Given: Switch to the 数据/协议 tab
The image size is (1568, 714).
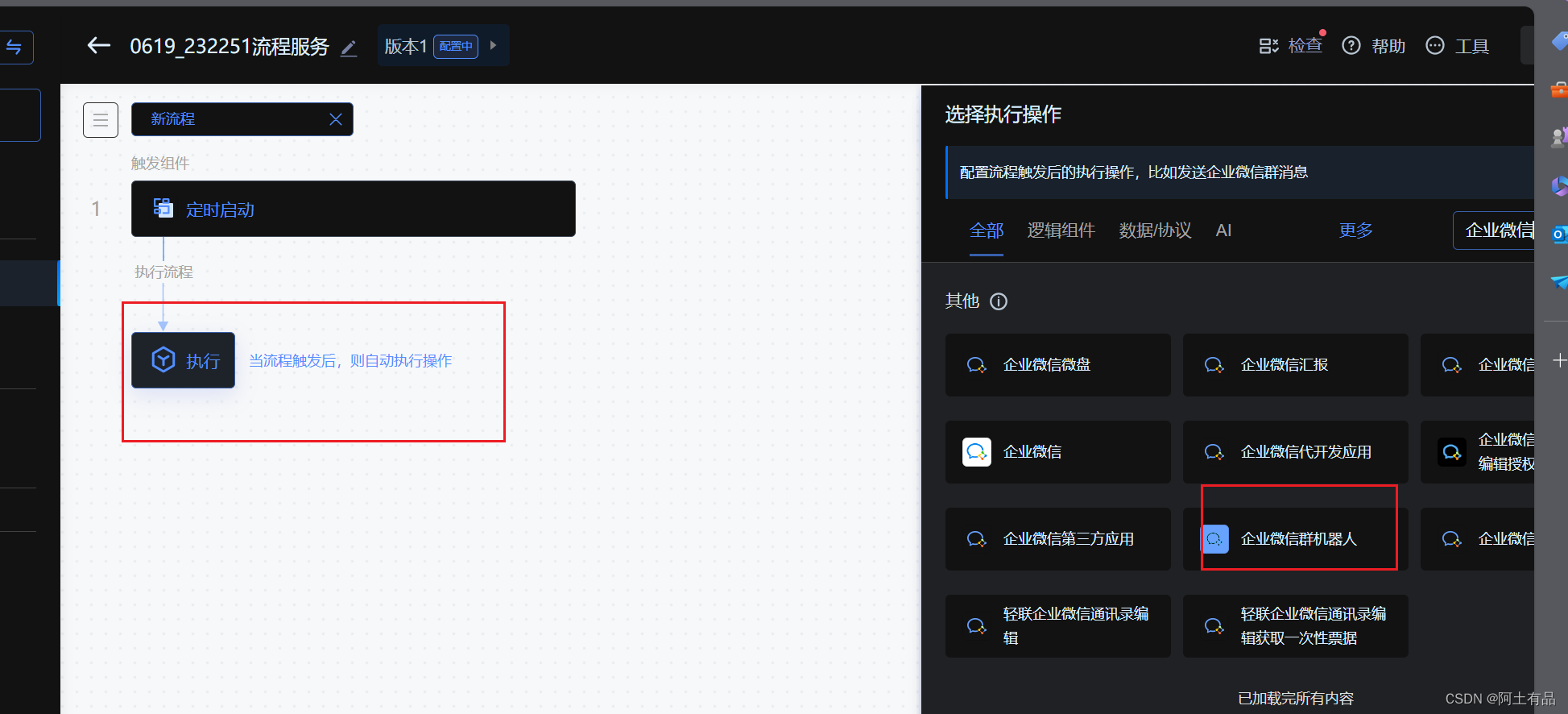Looking at the screenshot, I should pos(1155,230).
